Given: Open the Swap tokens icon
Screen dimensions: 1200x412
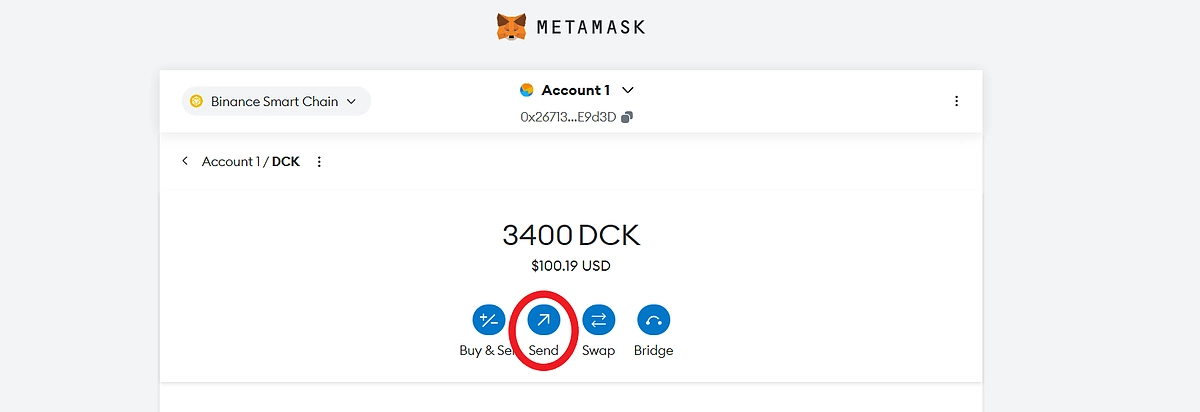Looking at the screenshot, I should pyautogui.click(x=598, y=320).
